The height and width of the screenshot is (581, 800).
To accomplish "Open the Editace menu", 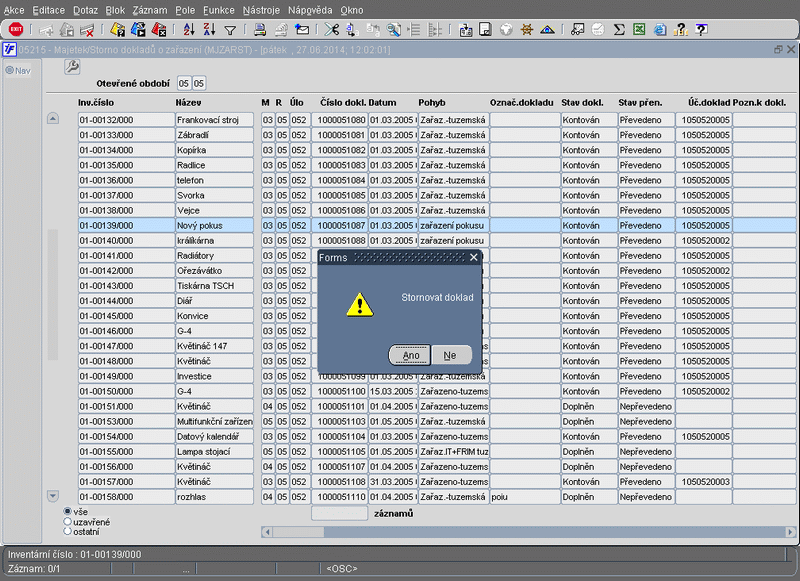I will [49, 9].
